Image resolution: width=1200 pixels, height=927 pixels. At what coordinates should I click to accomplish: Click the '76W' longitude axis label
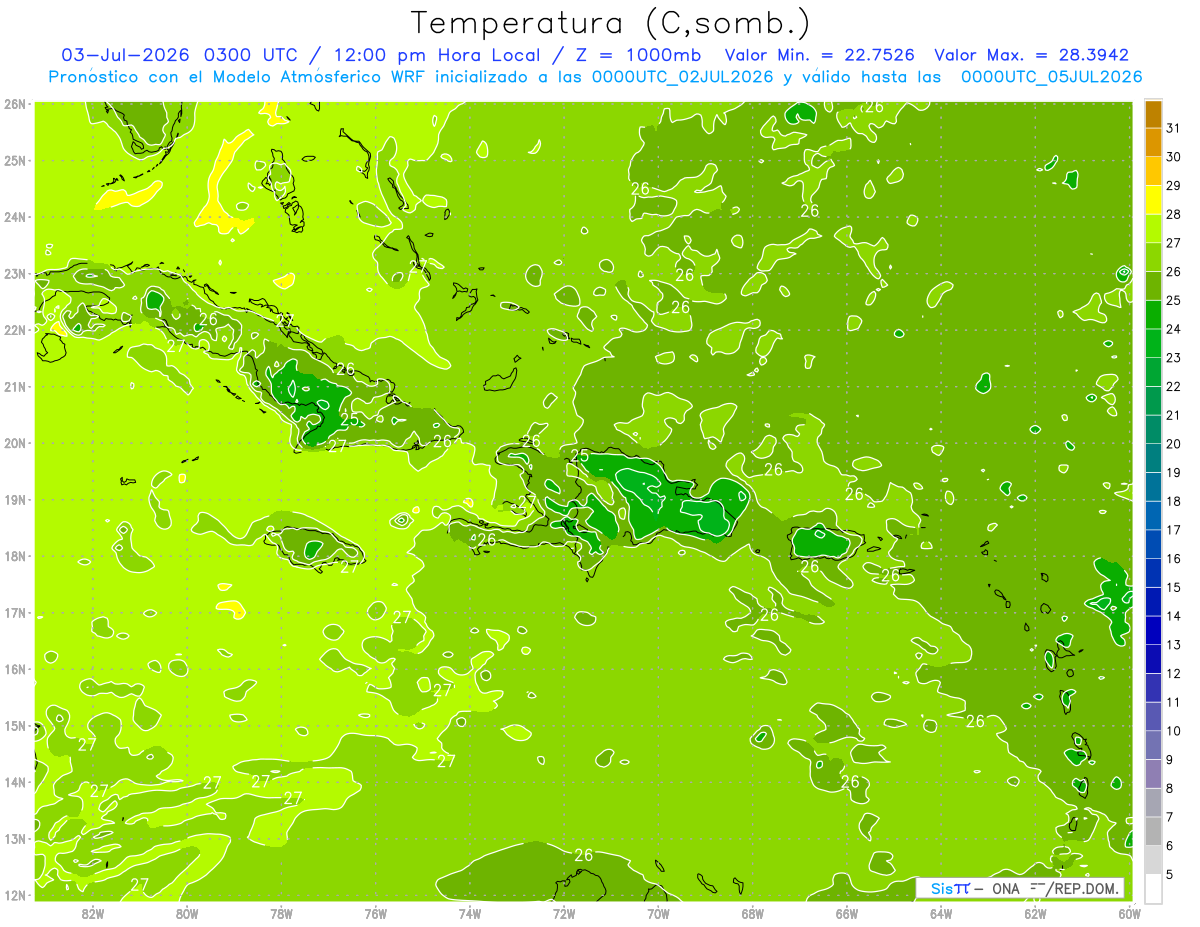click(x=376, y=913)
